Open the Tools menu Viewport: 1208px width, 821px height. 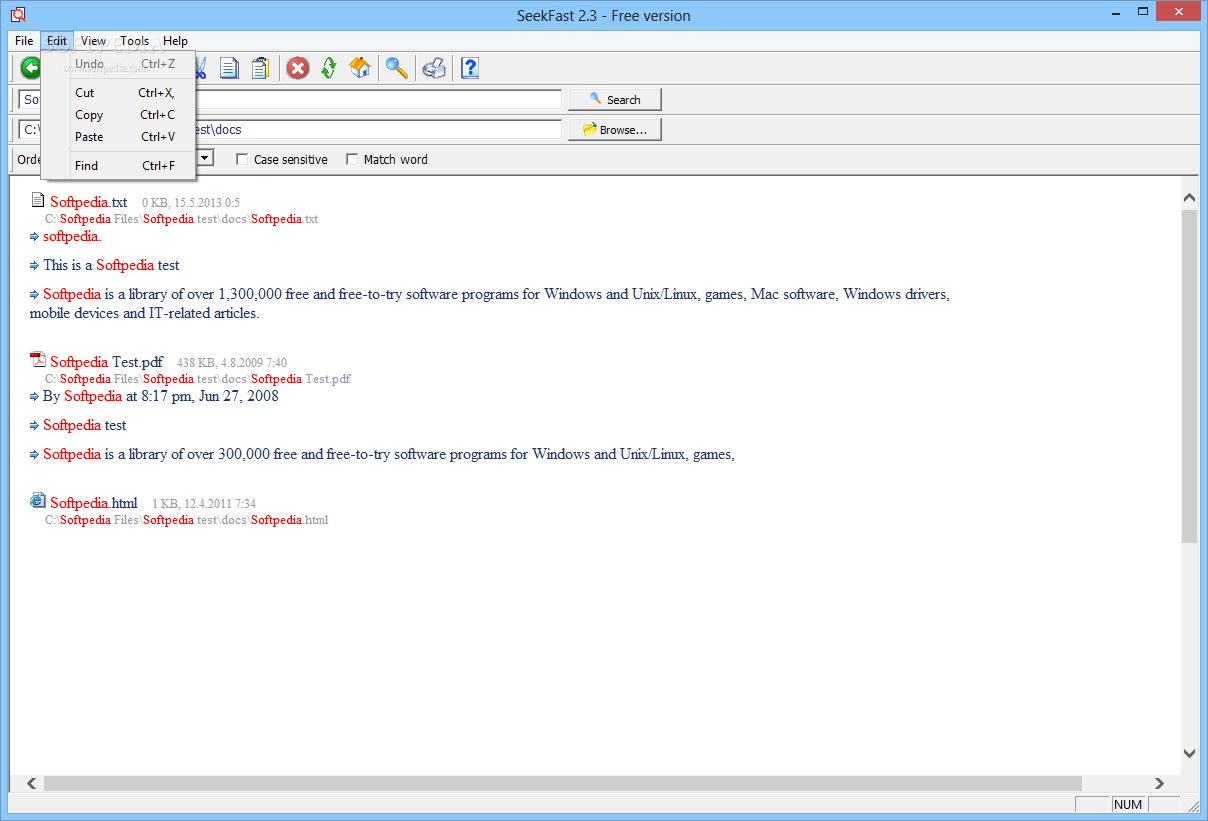[135, 41]
